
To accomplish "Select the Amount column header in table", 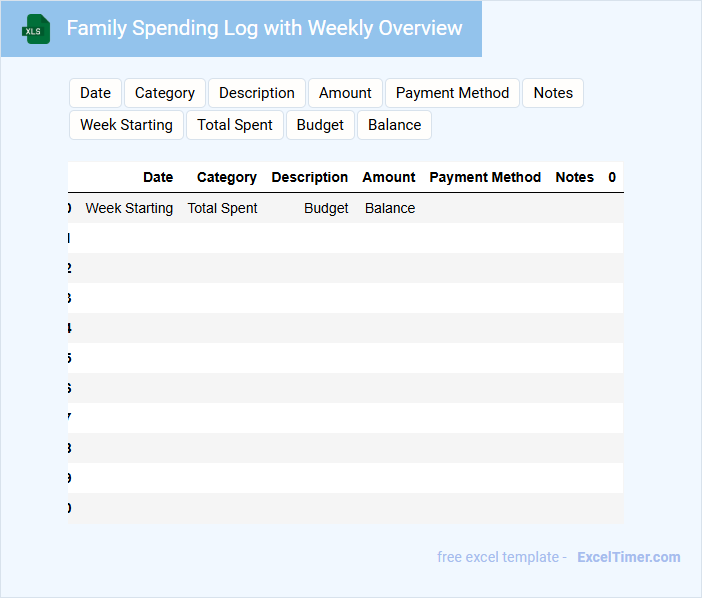I will tap(389, 177).
